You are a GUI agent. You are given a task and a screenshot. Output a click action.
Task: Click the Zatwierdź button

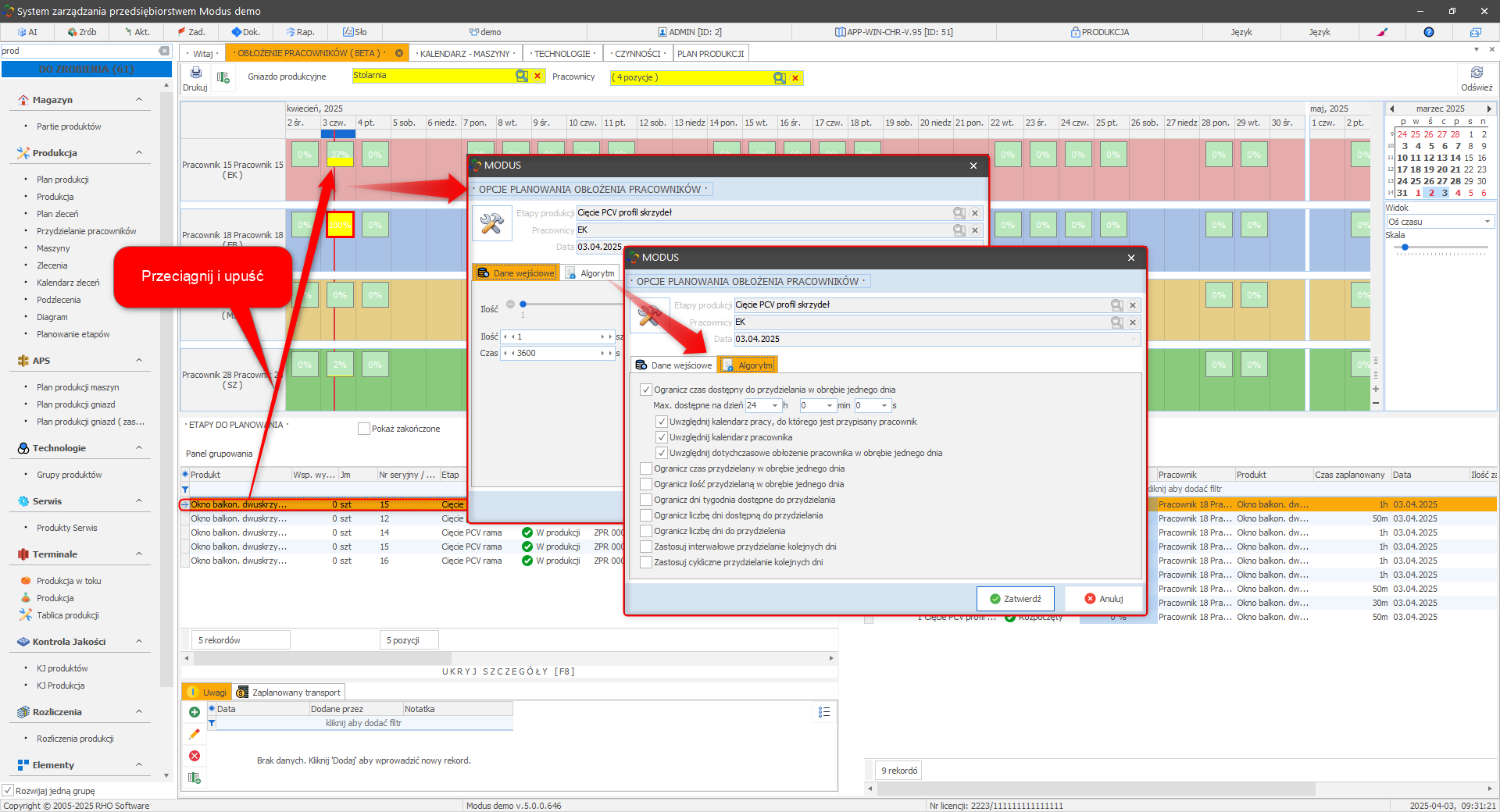(1015, 599)
